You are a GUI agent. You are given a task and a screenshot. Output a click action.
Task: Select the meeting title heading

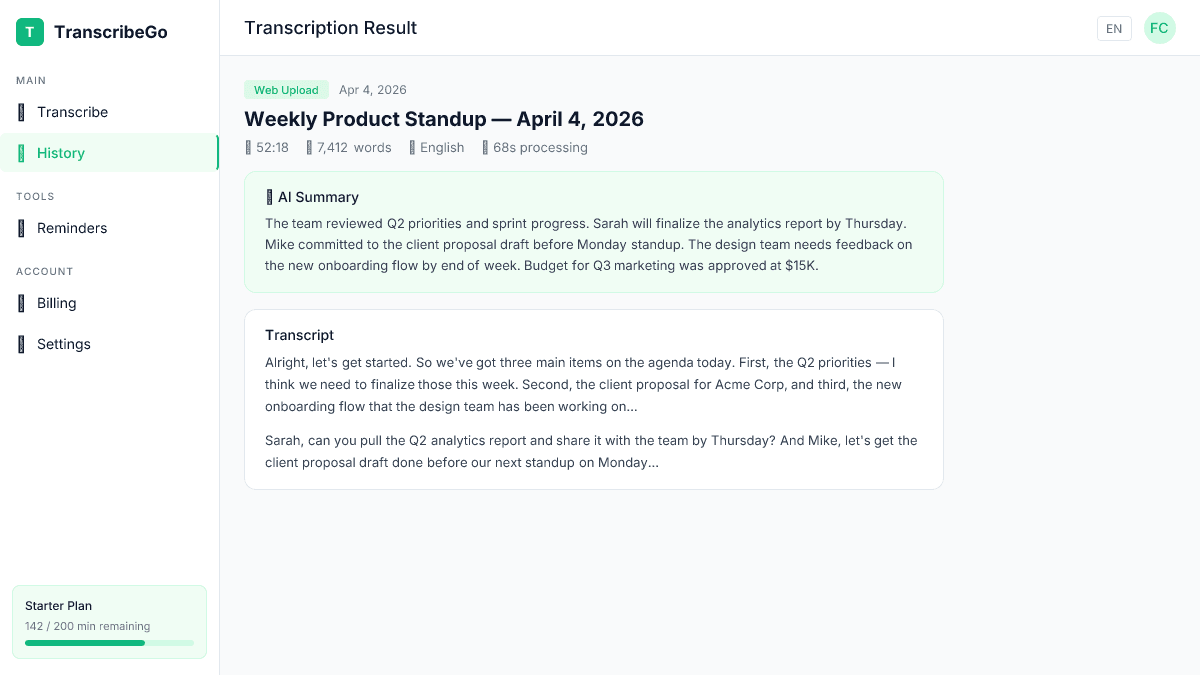click(444, 119)
